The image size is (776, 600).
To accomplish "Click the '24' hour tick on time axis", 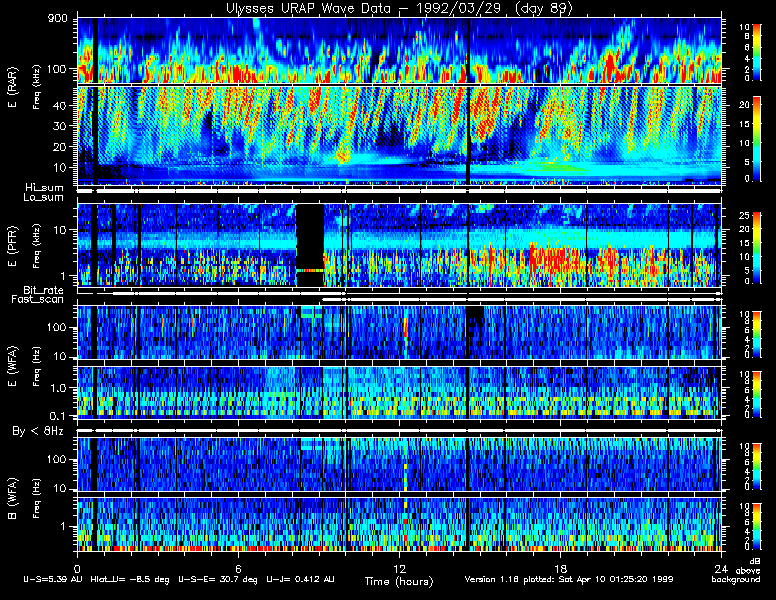I will tap(721, 568).
